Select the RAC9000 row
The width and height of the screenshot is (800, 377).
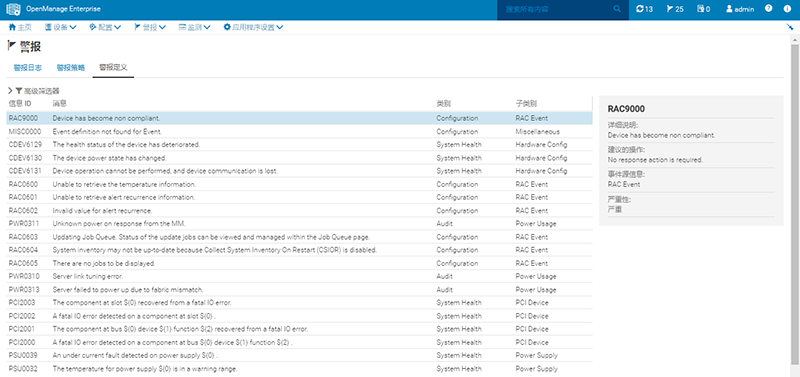point(299,118)
